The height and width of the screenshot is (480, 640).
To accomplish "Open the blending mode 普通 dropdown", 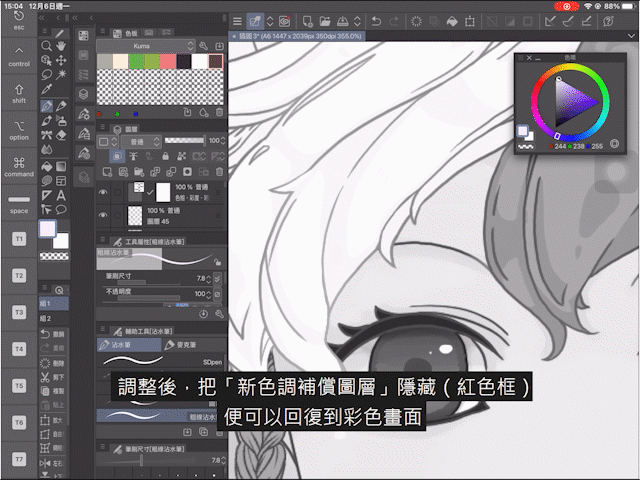I will pyautogui.click(x=141, y=142).
